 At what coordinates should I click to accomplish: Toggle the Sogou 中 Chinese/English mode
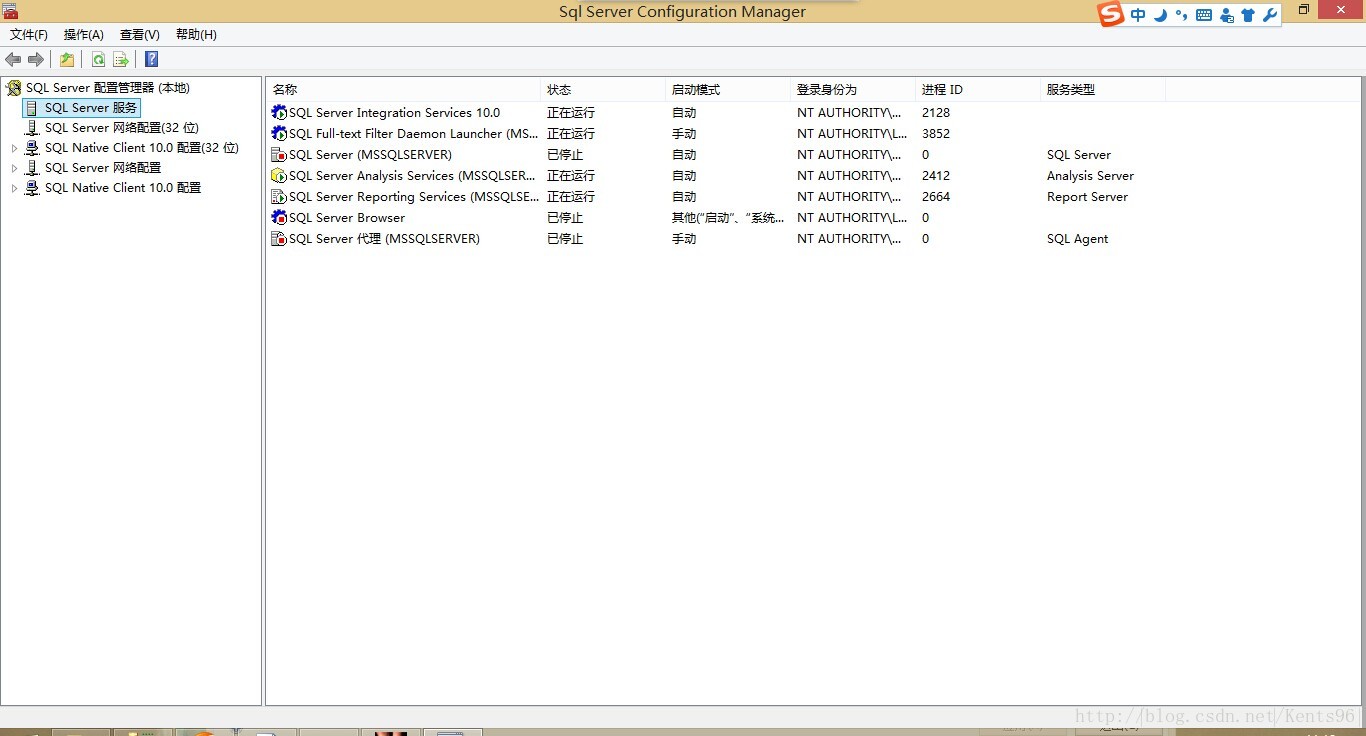1138,15
